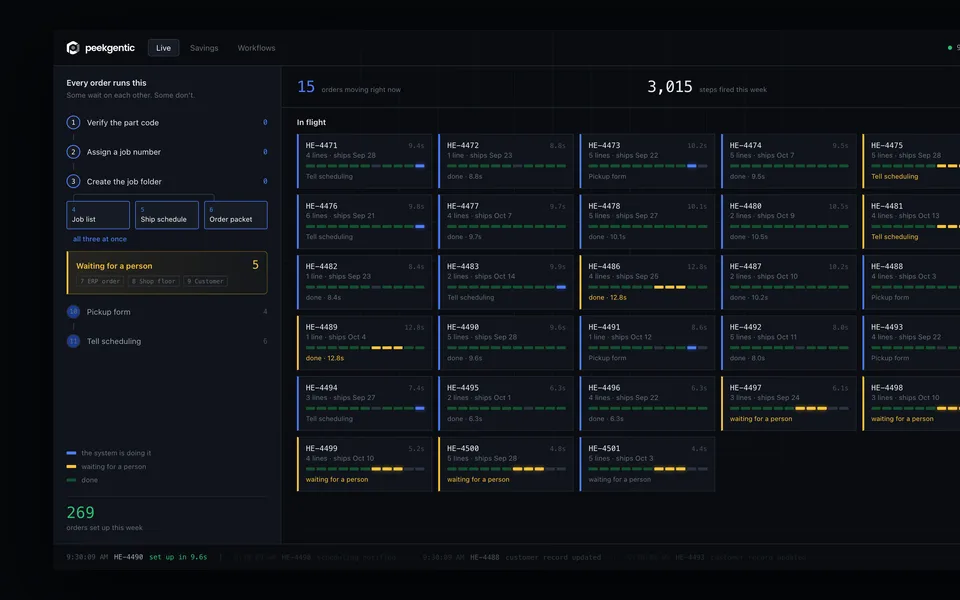
Task: Select the step 1 circle for Verify the part code
Action: point(73,122)
